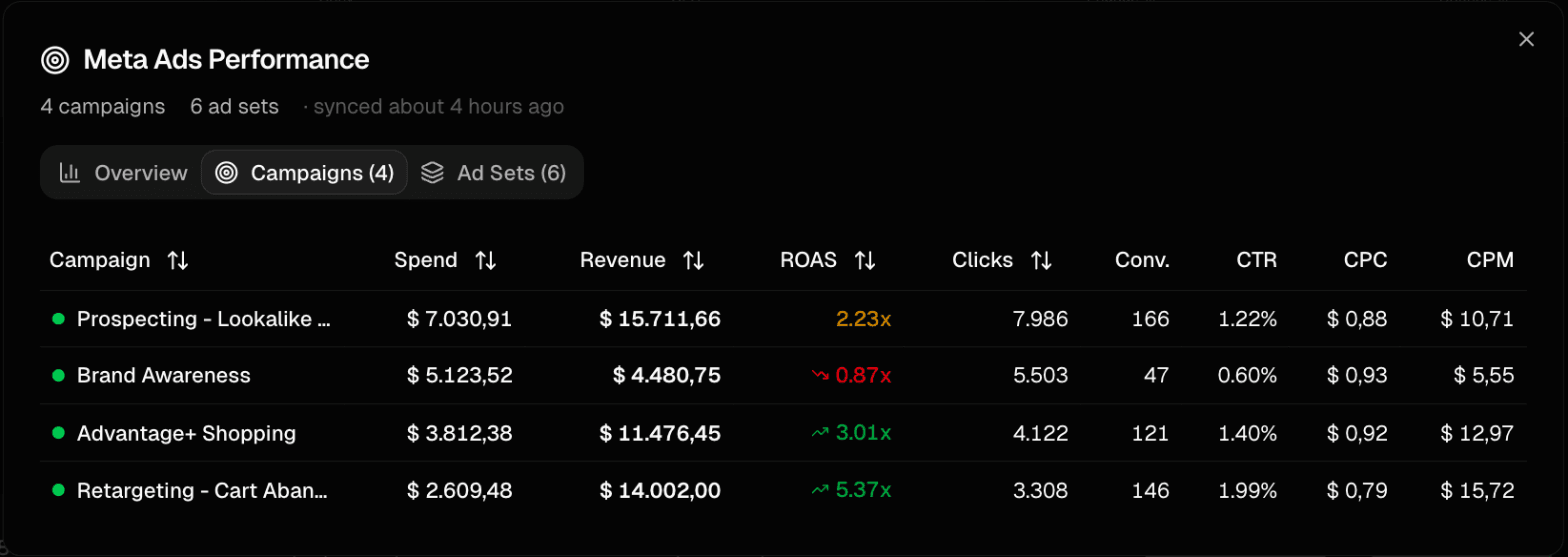This screenshot has width=1568, height=557.
Task: Click CPM value $ 10,71
Action: coord(1478,319)
